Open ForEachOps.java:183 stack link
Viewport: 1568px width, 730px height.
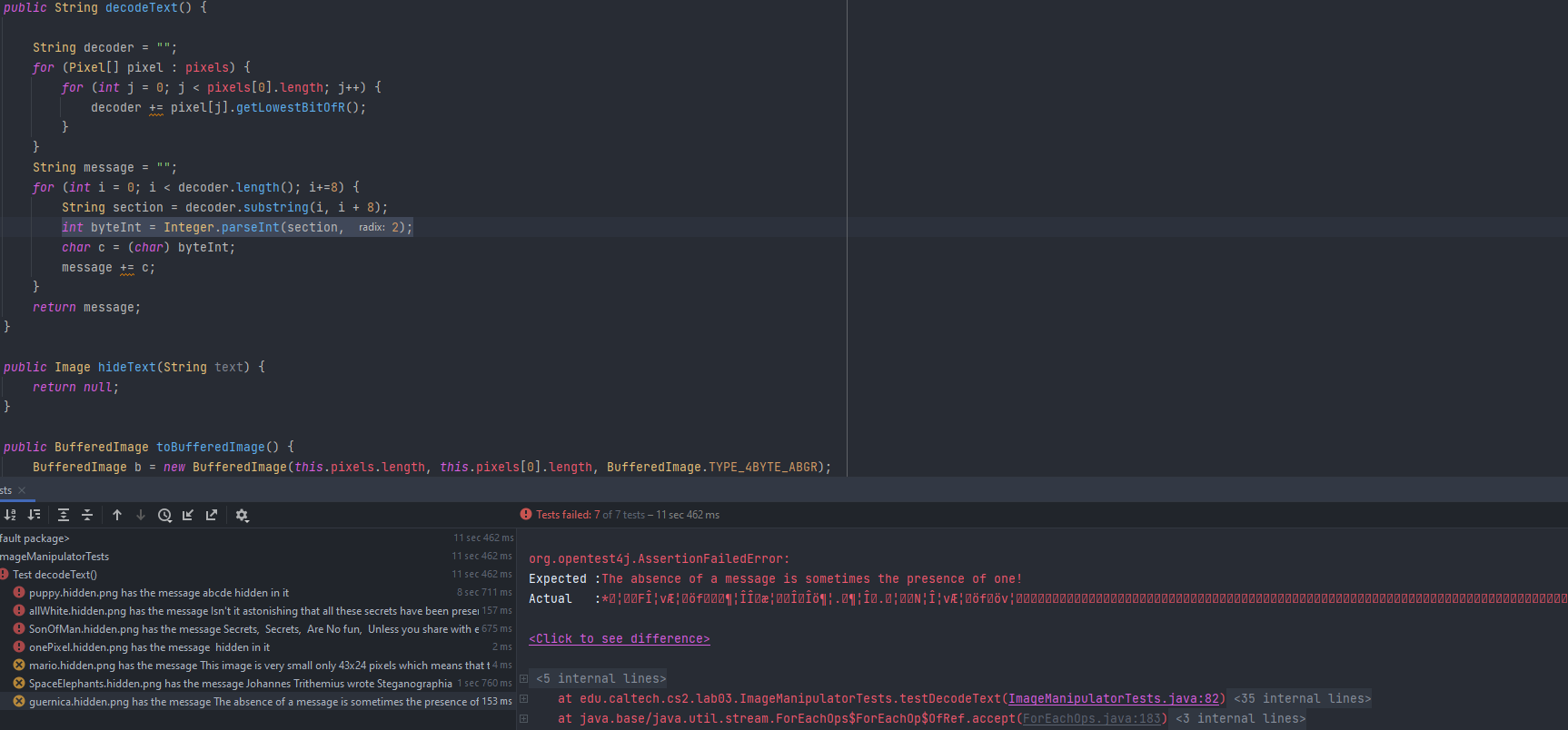pyautogui.click(x=1091, y=718)
